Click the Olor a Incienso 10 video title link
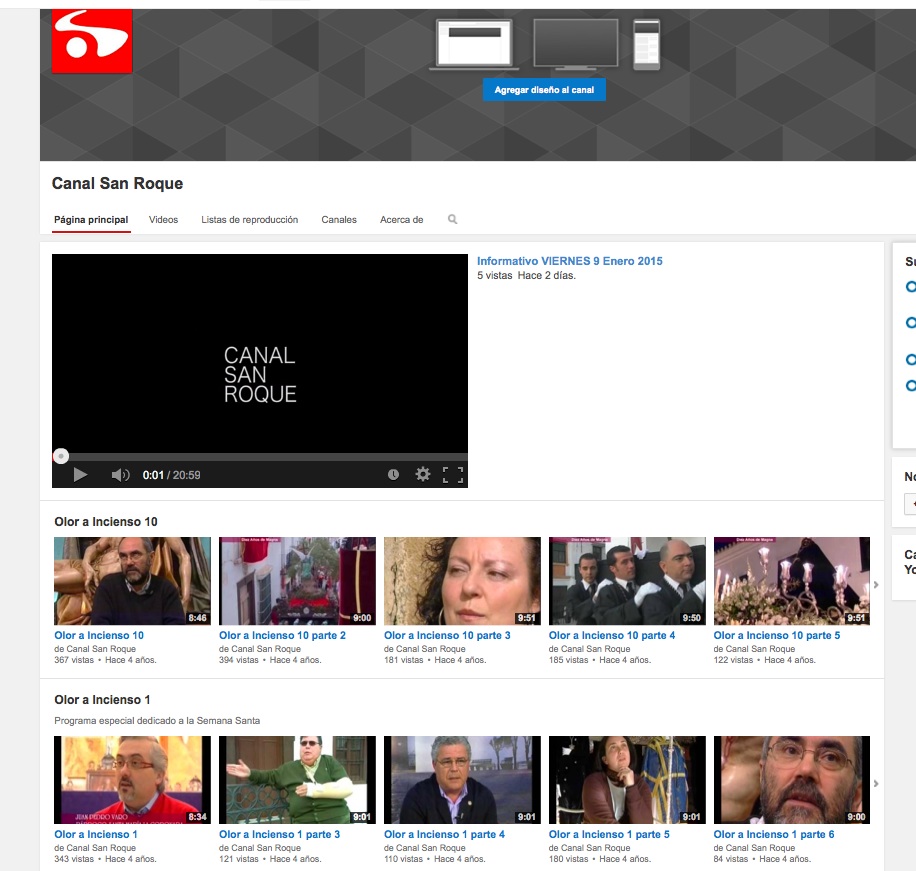Image resolution: width=916 pixels, height=871 pixels. (99, 636)
